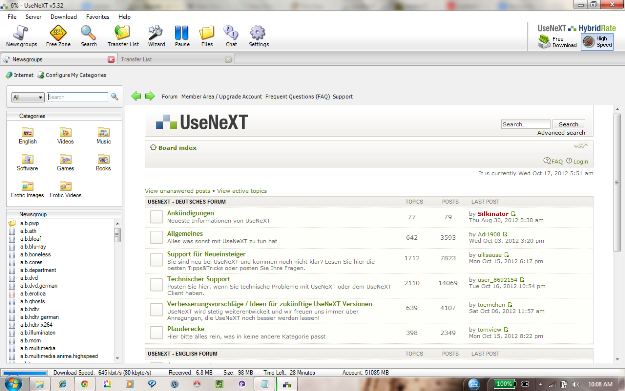Open the Technischer Support forum
Screen dimensions: 625x391
tap(199, 279)
